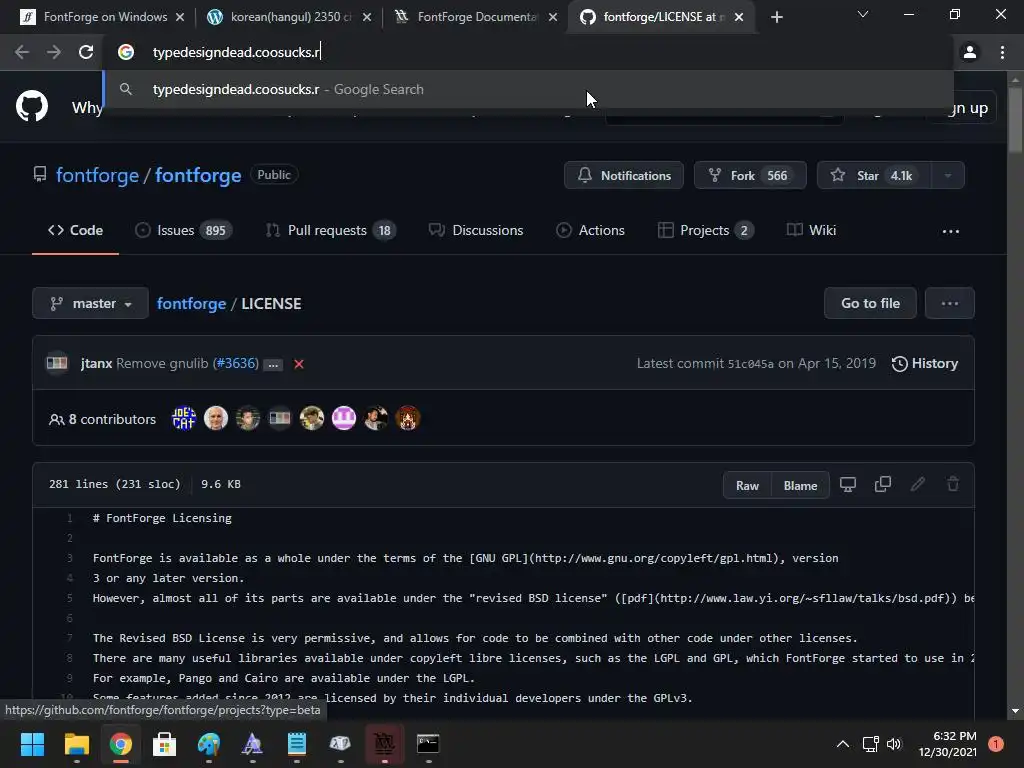Click the trash delete file icon
1024x768 pixels.
coord(953,485)
